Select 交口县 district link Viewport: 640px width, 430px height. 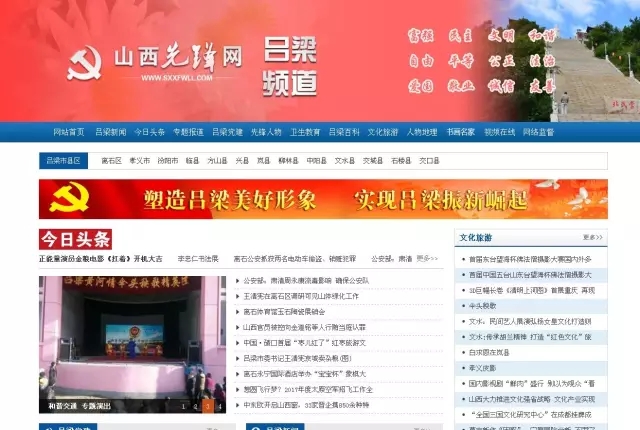429,161
